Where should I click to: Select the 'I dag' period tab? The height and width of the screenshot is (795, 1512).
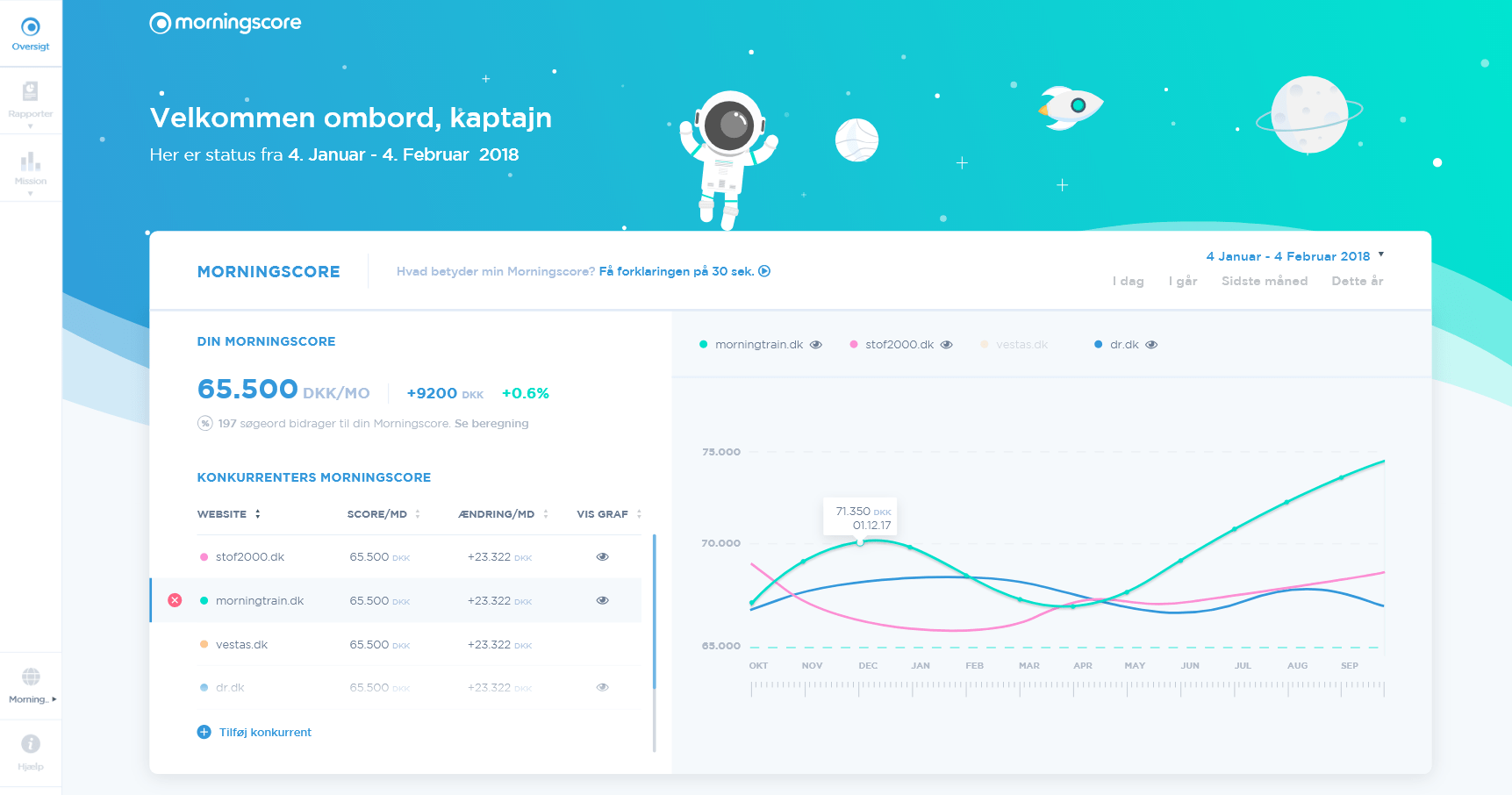[1128, 281]
